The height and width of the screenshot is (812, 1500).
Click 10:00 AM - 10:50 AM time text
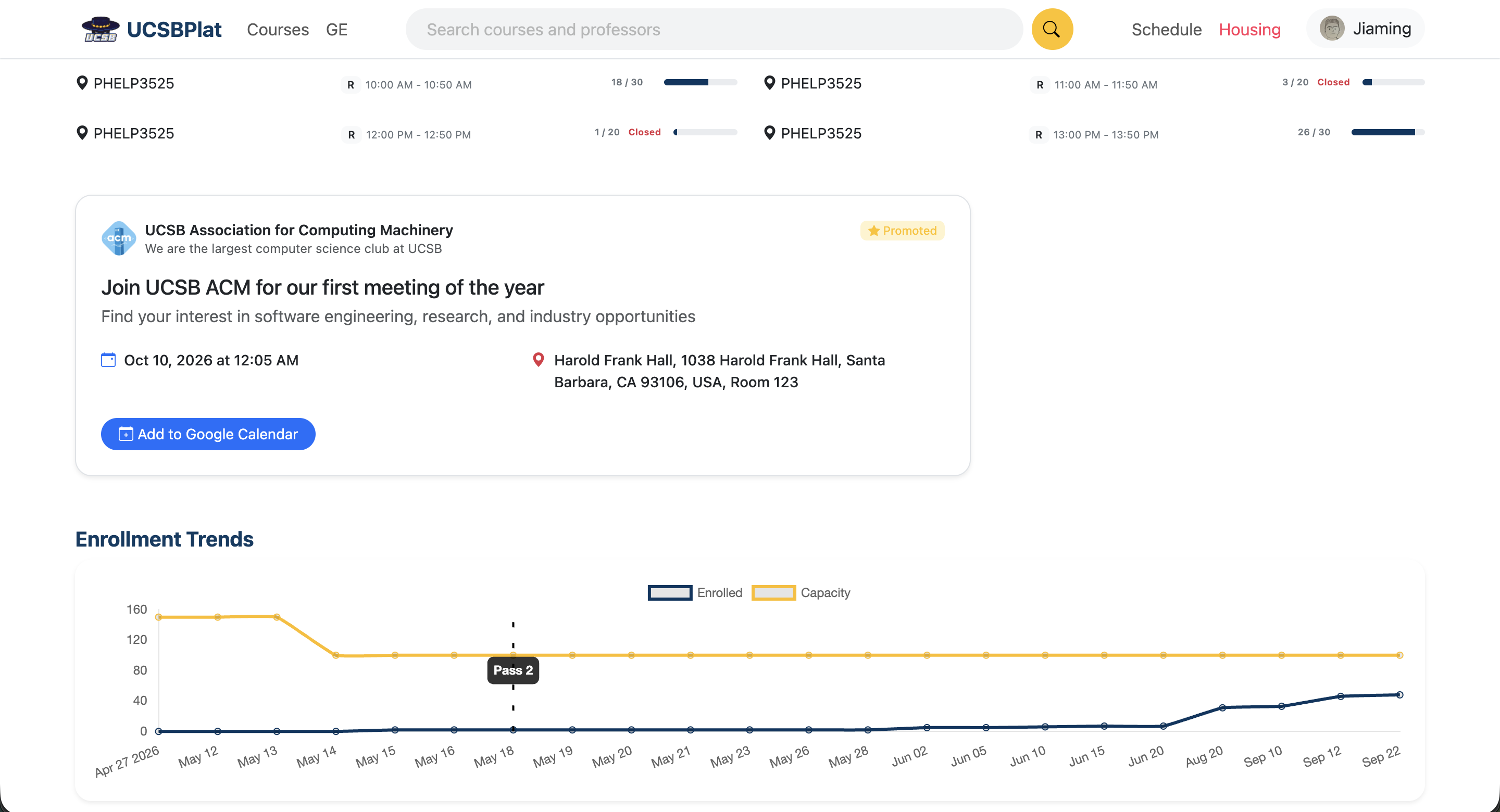pyautogui.click(x=418, y=85)
